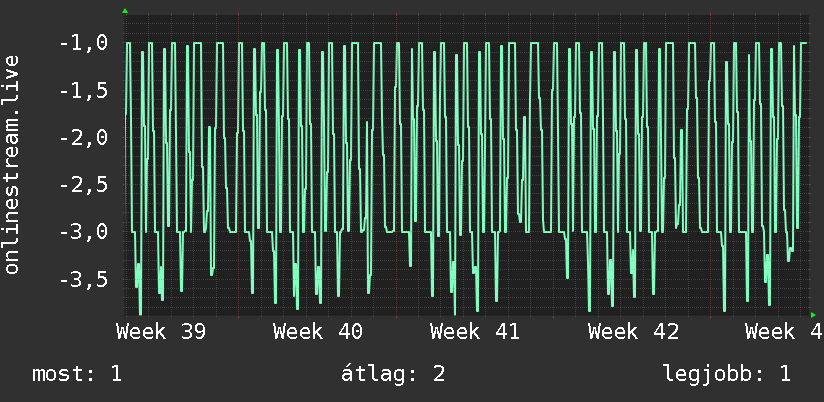Click the 'Week 40' x-axis label
The image size is (824, 402).
(318, 332)
